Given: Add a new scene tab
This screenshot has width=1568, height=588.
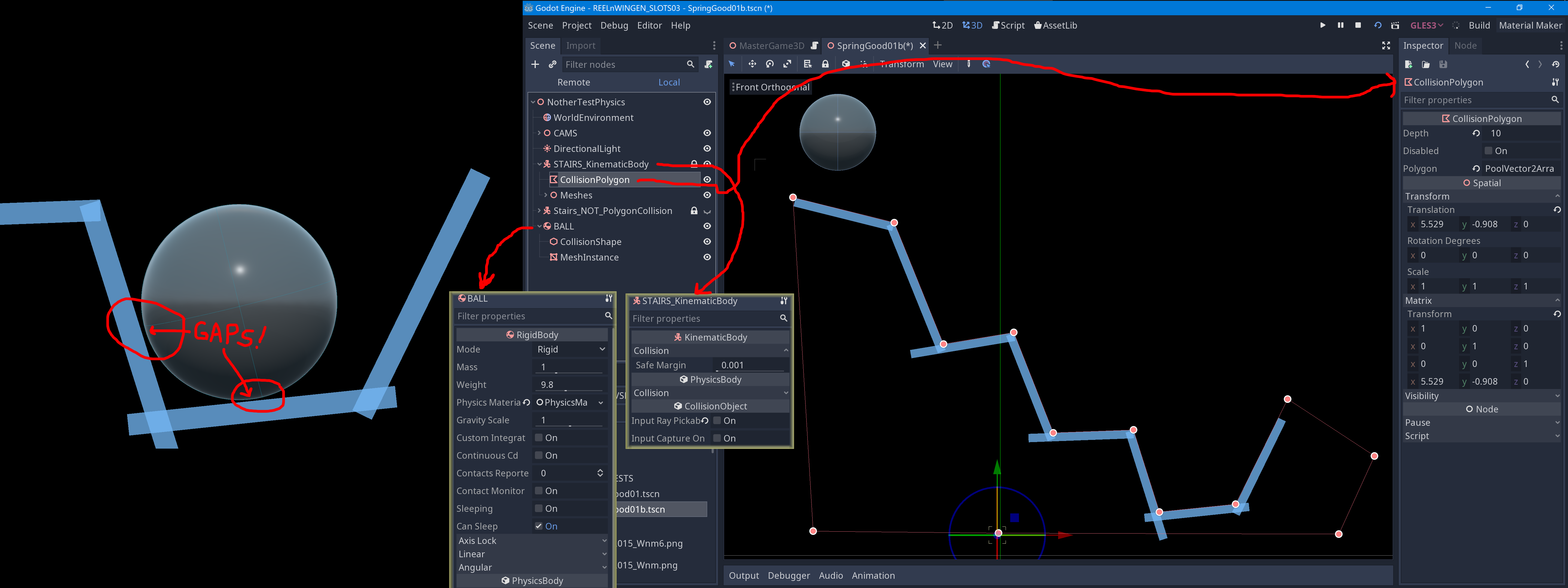Looking at the screenshot, I should (x=938, y=45).
